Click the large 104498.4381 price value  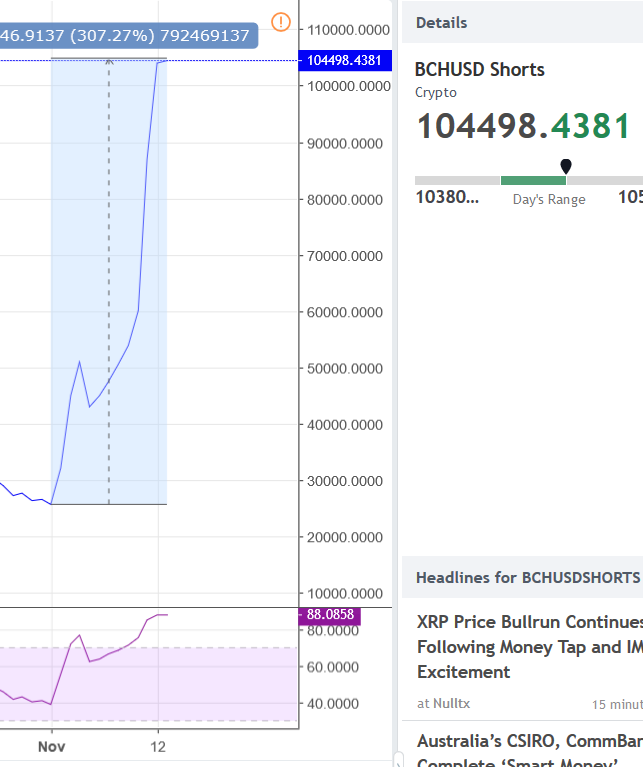[523, 126]
